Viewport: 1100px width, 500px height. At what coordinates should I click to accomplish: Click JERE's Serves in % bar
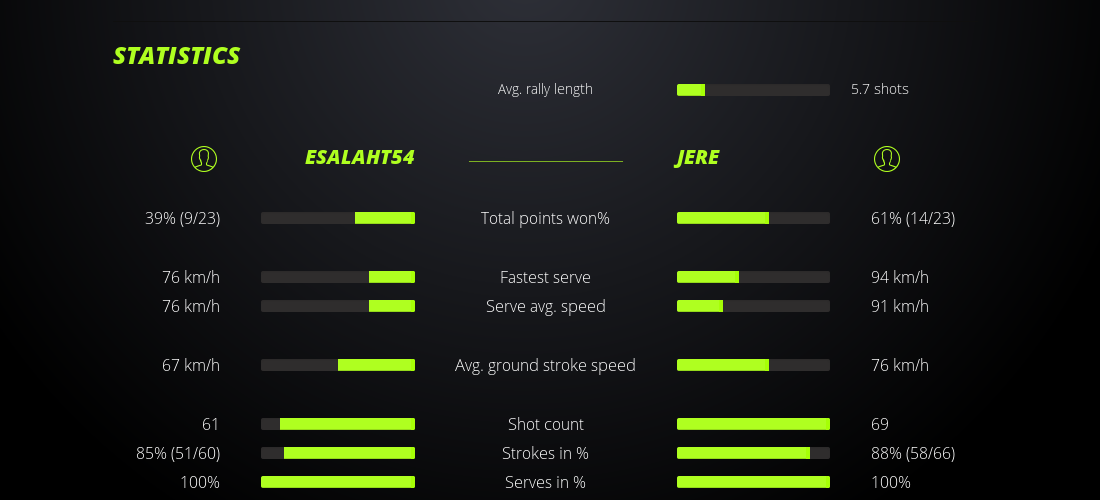point(753,482)
